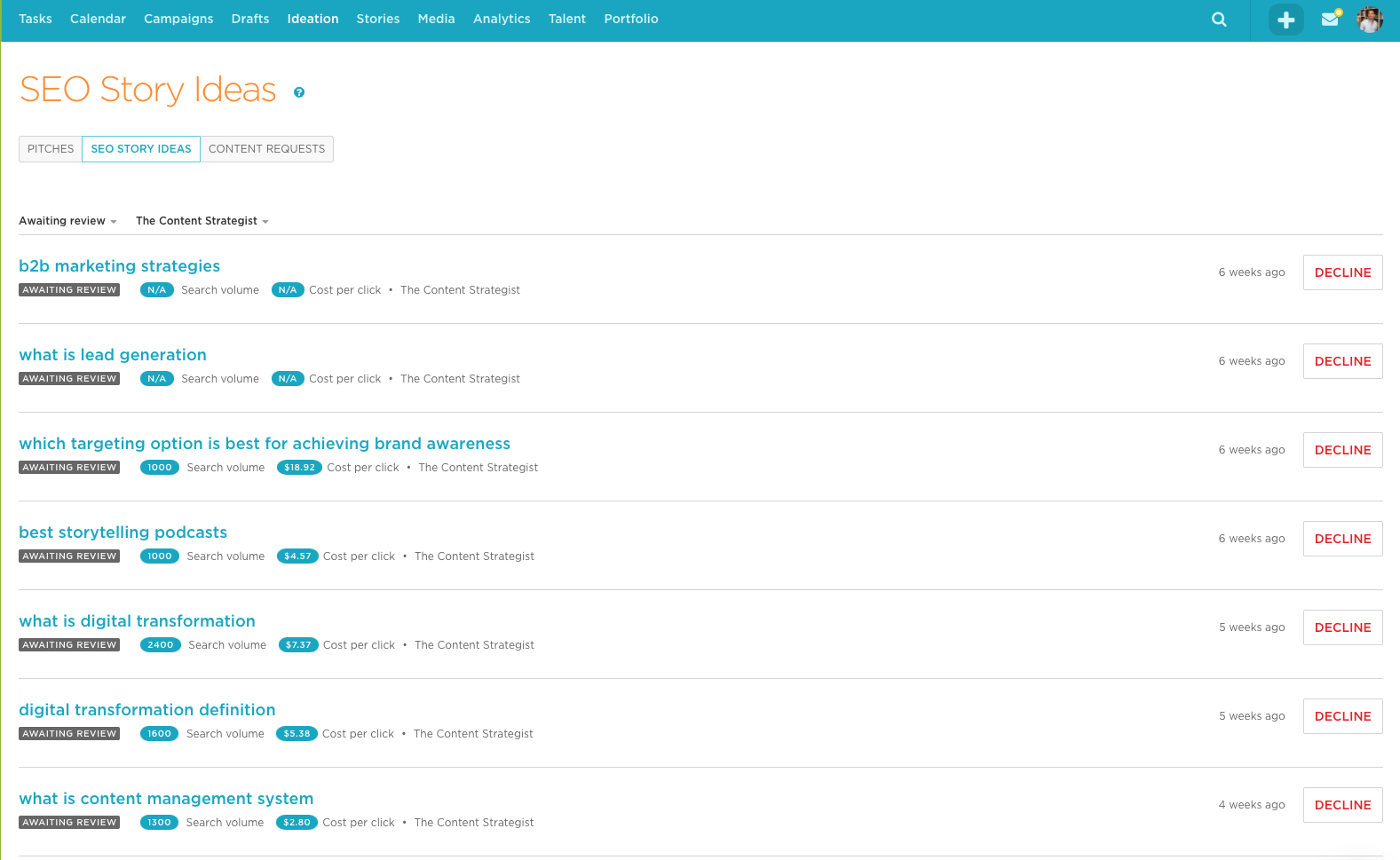Select the SEO Story Ideas tab
Viewport: 1400px width, 860px height.
pos(141,149)
